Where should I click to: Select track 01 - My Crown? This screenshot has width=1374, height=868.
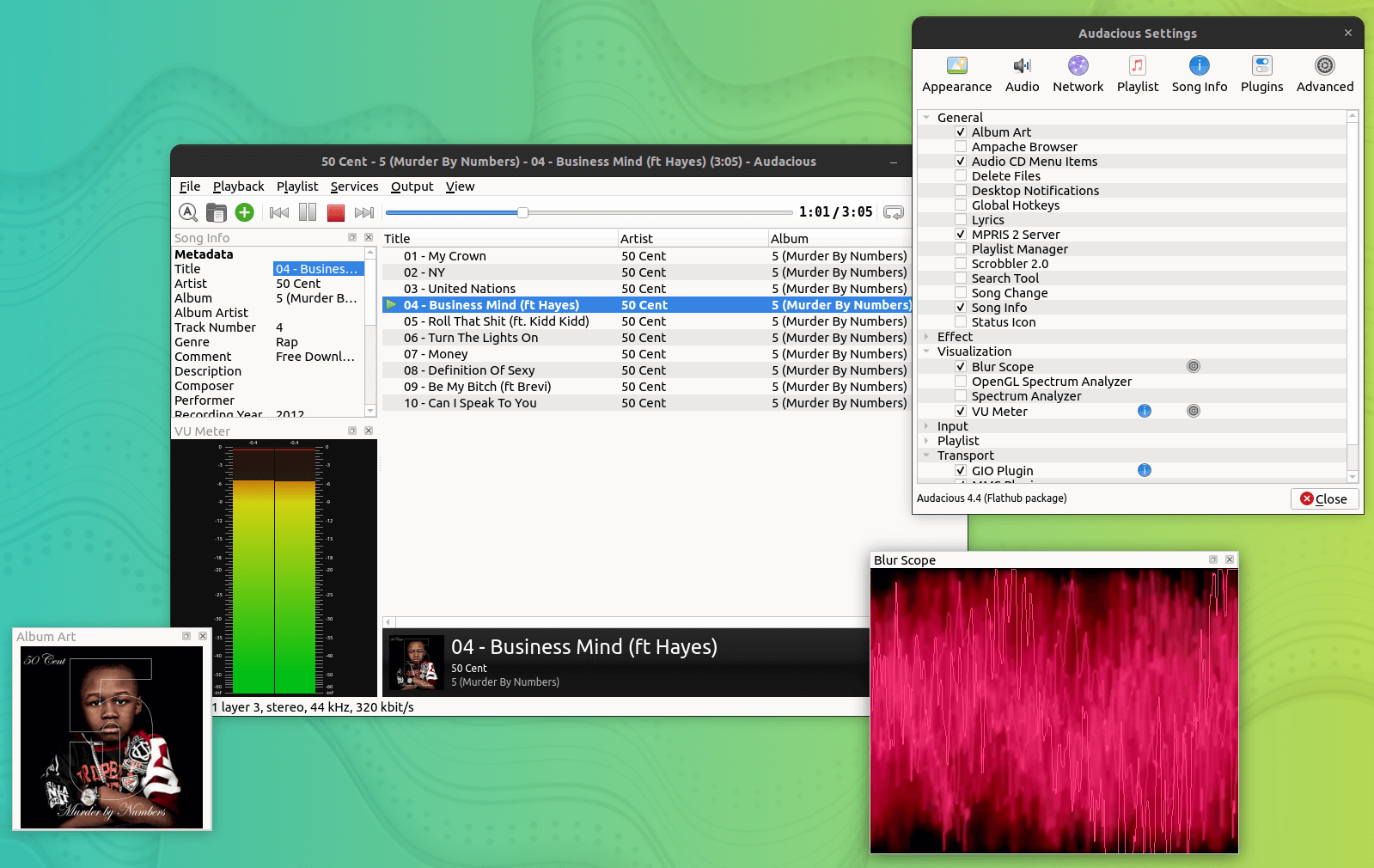click(x=647, y=256)
